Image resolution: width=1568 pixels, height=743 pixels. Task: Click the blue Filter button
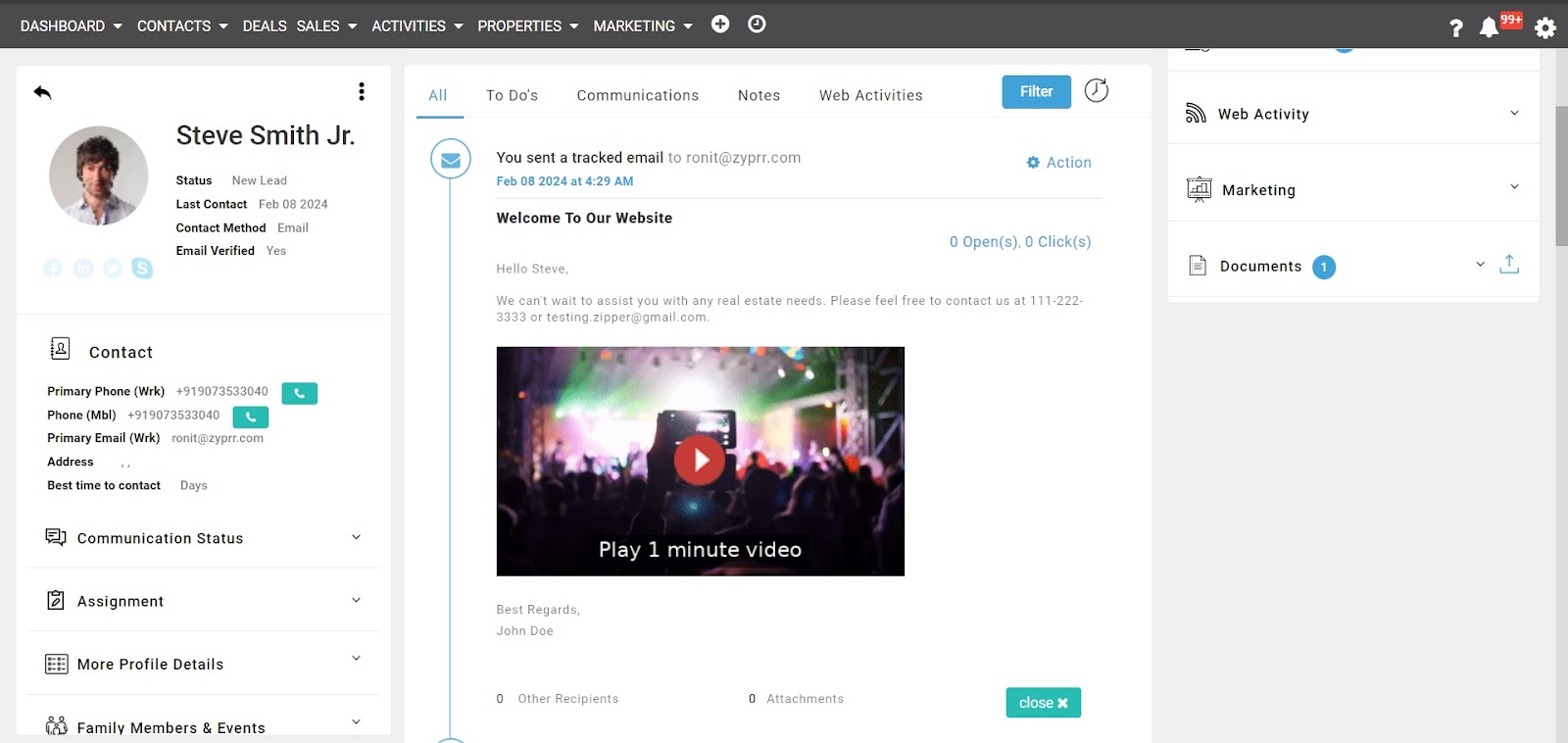pyautogui.click(x=1036, y=91)
